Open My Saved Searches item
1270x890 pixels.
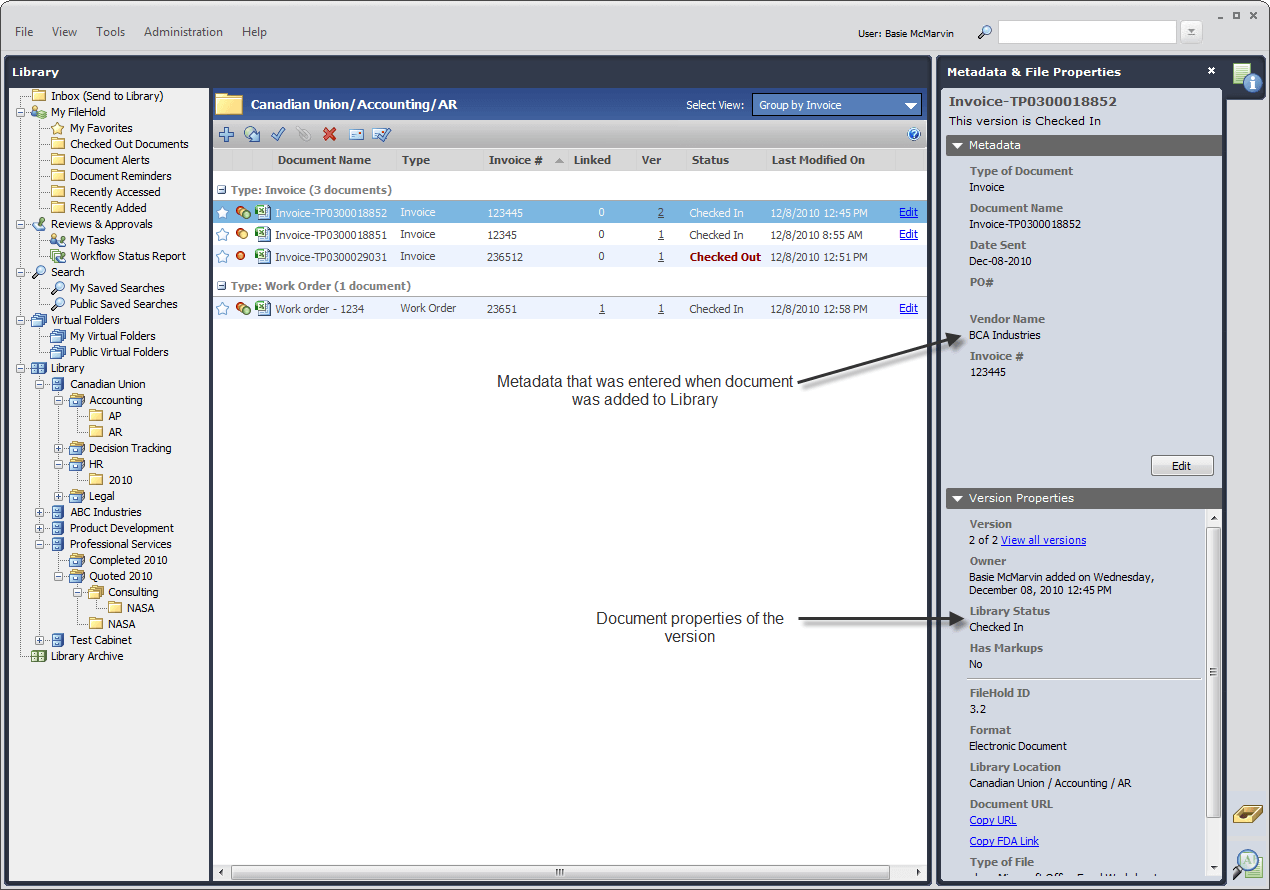click(117, 288)
